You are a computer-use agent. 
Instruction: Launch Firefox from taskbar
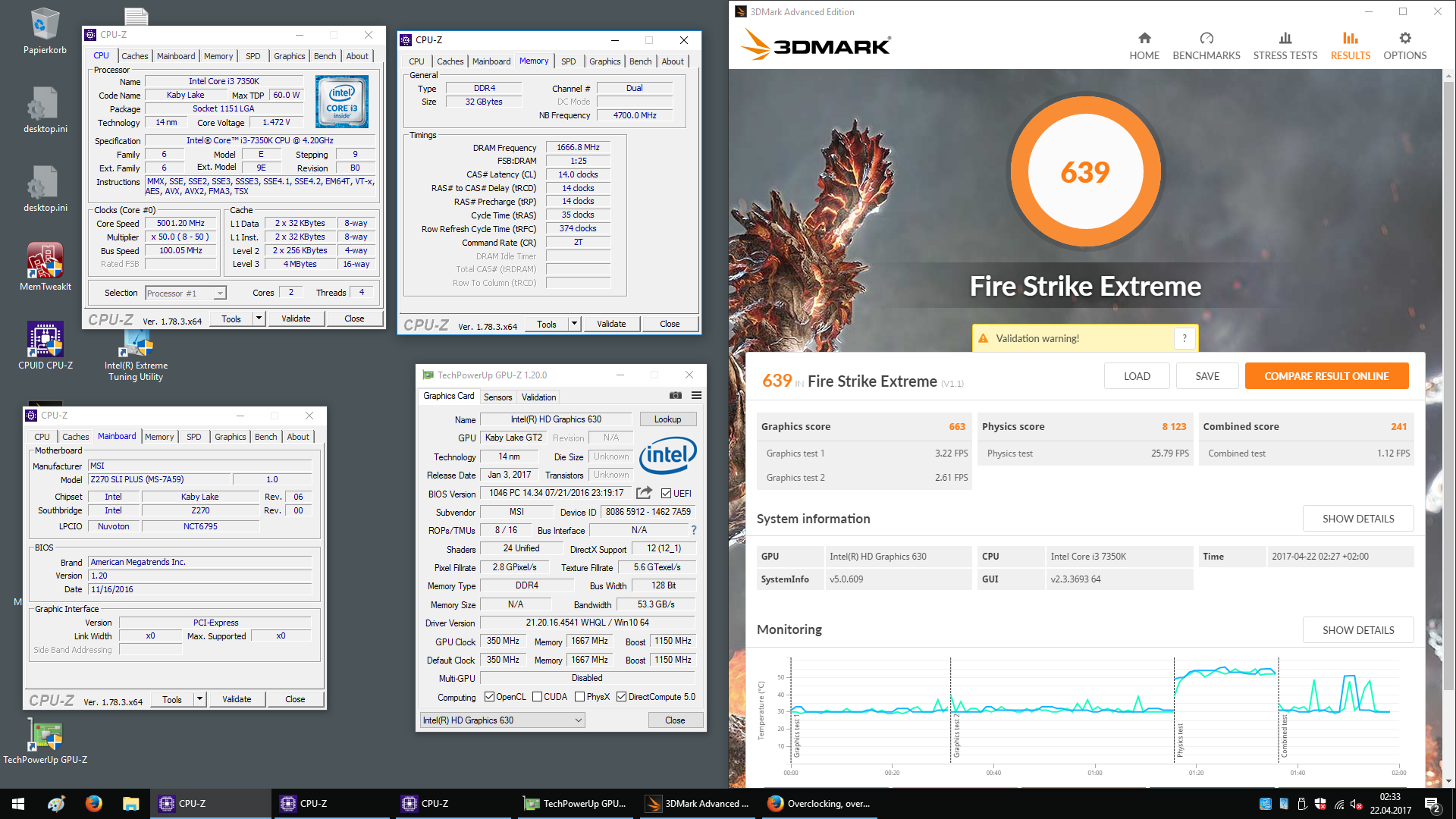pyautogui.click(x=94, y=804)
